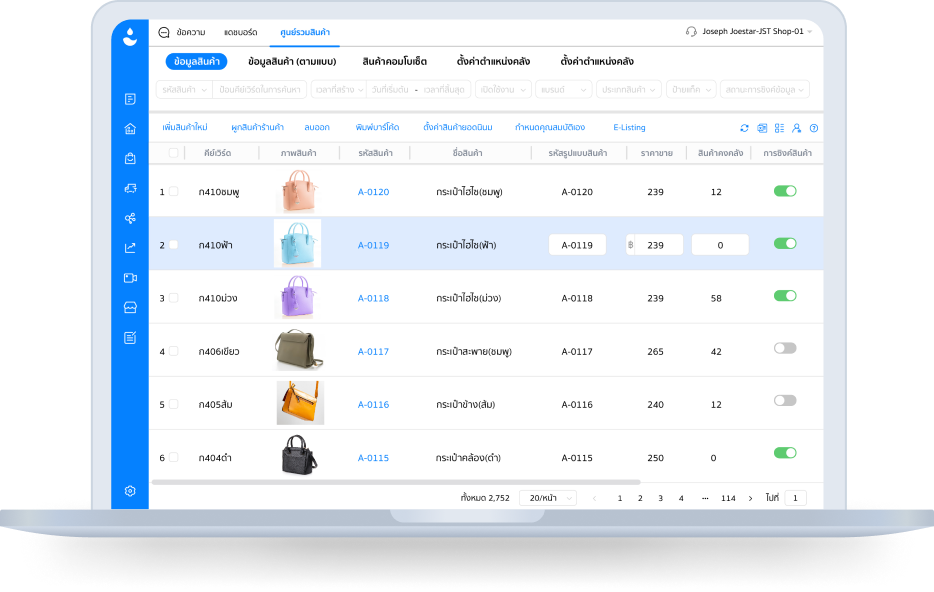Click the export table icon
Screen dimensions: 934x592
tap(762, 128)
